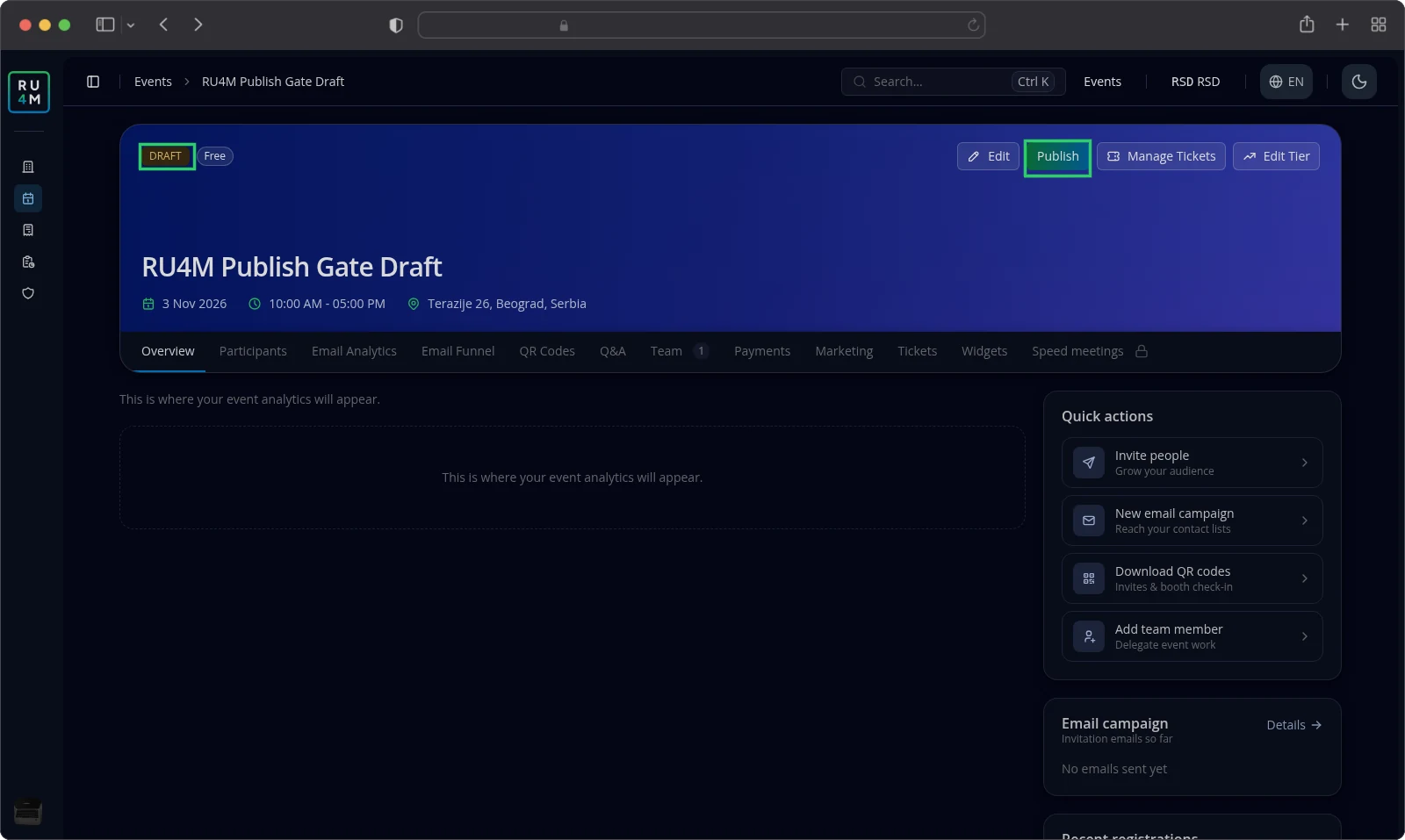This screenshot has width=1405, height=840.
Task: Click the Safari address bar
Action: 702,25
